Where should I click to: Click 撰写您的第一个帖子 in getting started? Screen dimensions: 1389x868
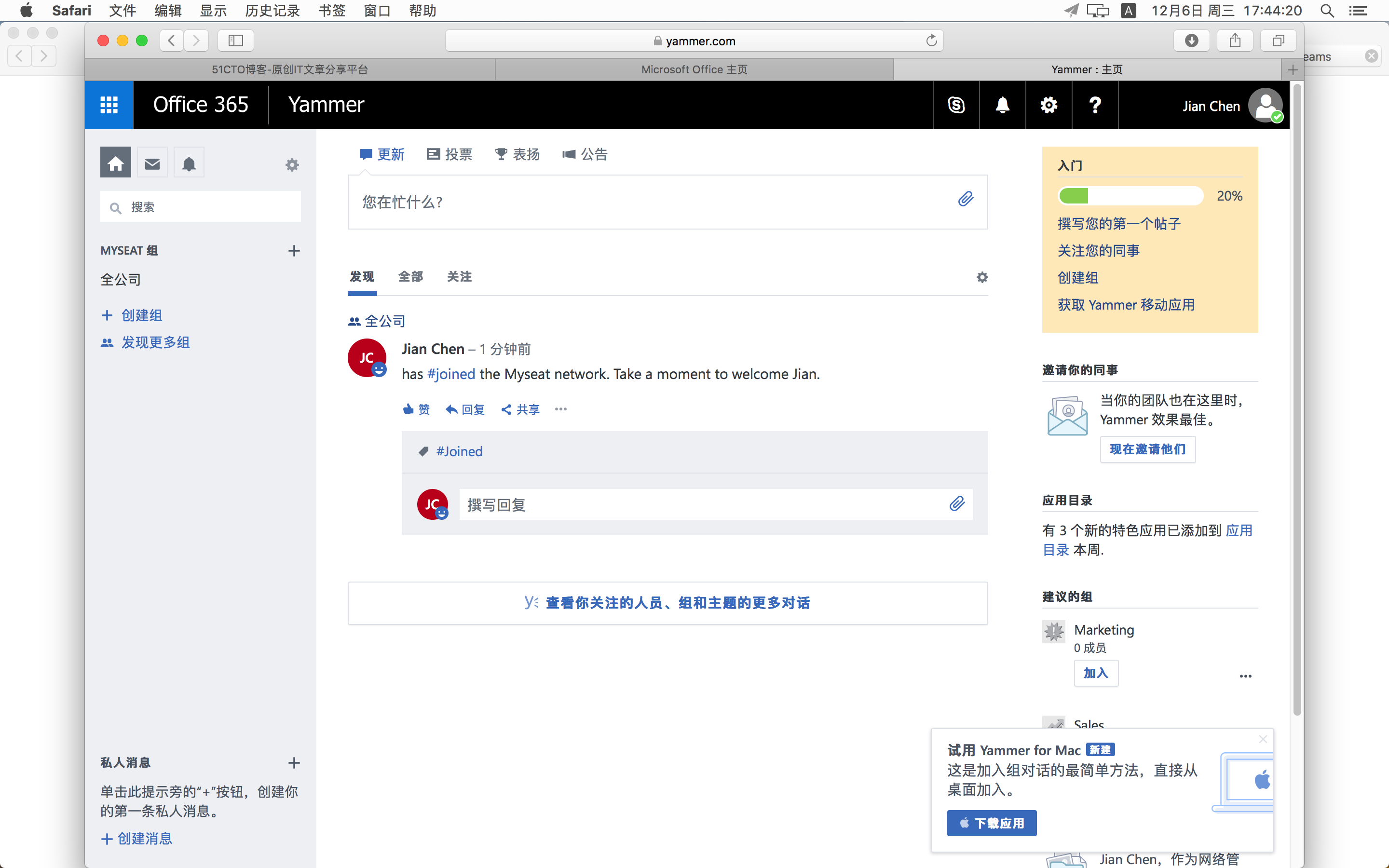[x=1118, y=224]
